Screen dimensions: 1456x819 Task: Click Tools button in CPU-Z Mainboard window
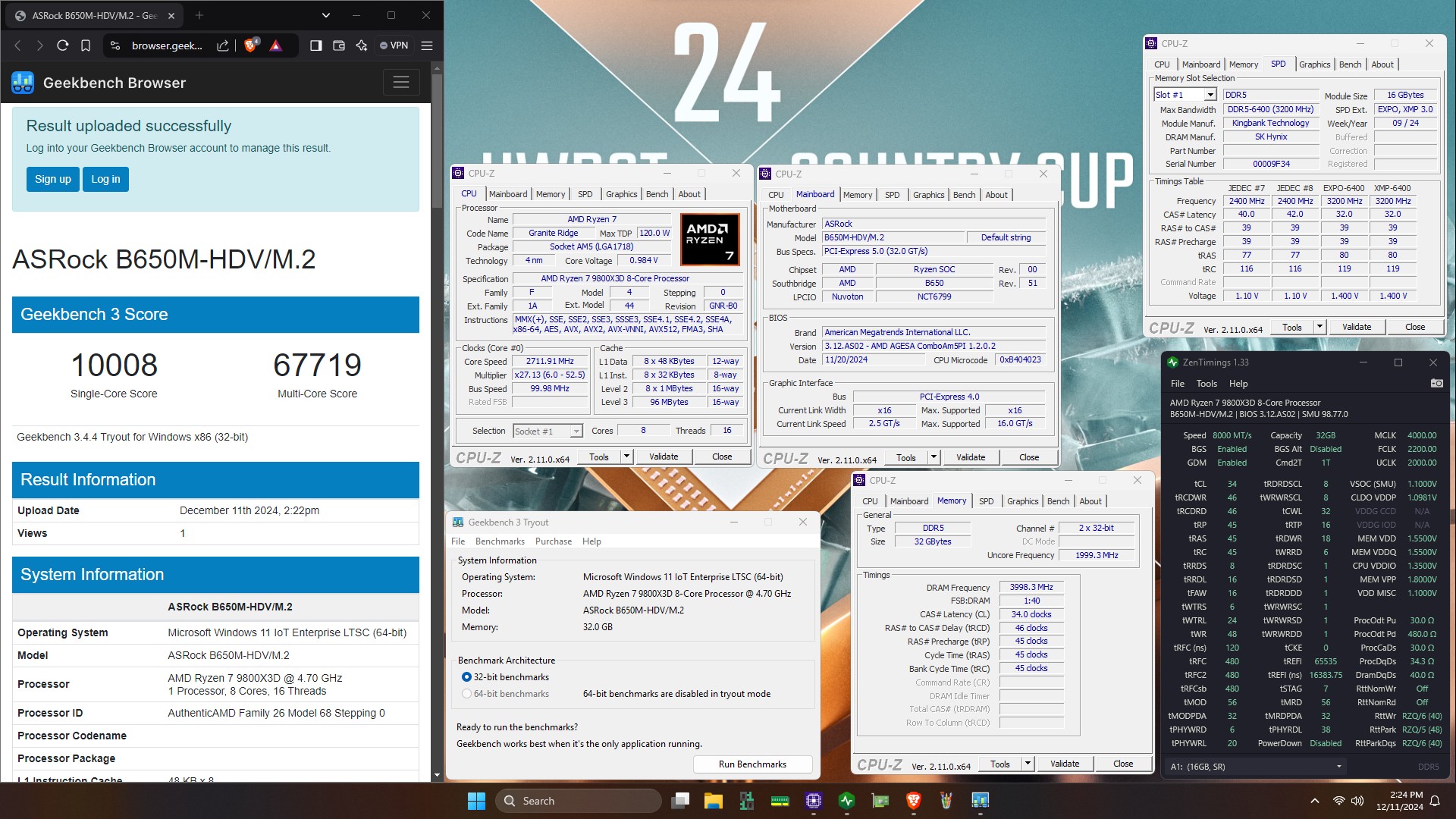[x=906, y=457]
